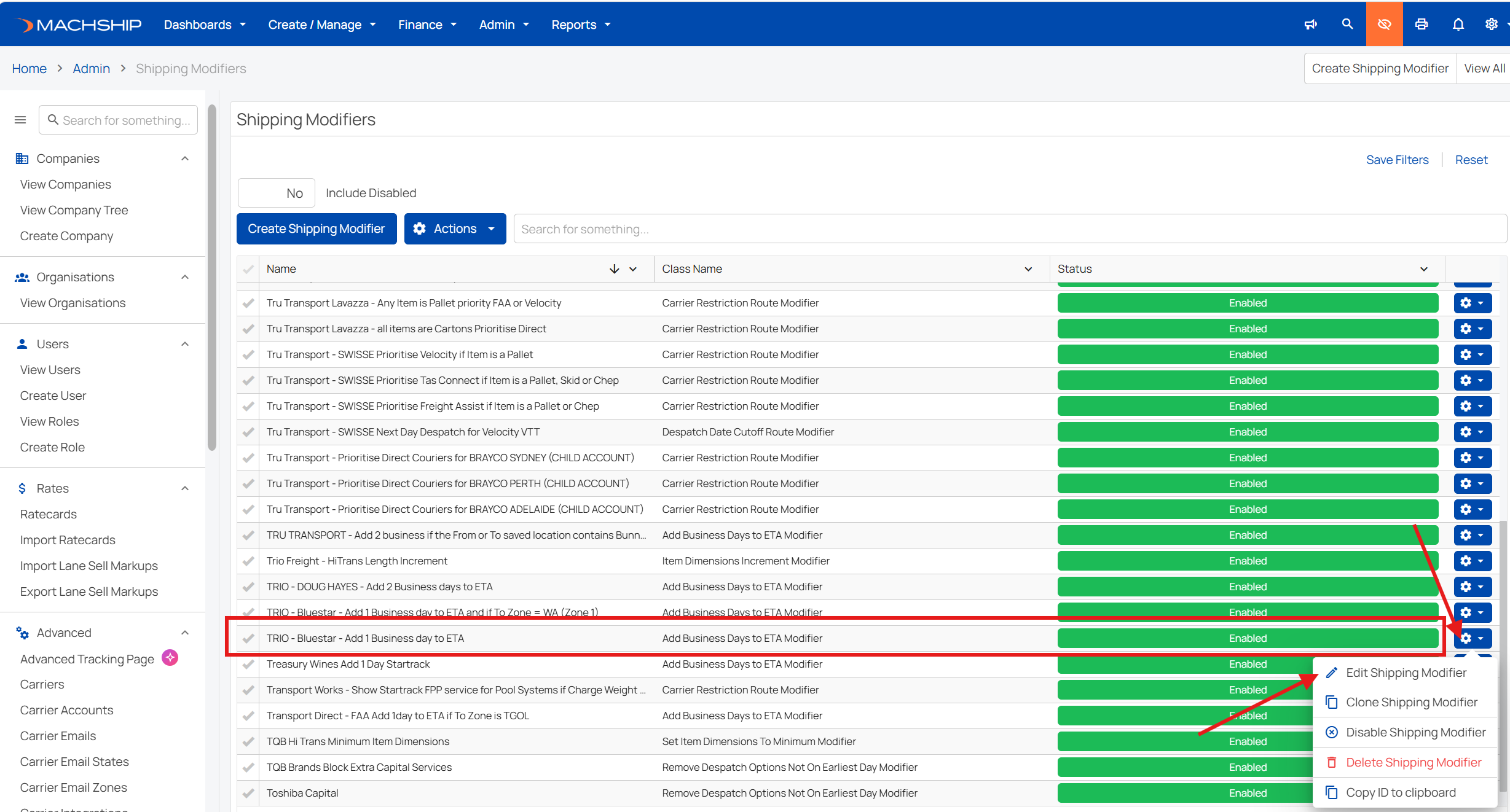Toggle the Include Disabled switch
1510x812 pixels.
tap(277, 193)
